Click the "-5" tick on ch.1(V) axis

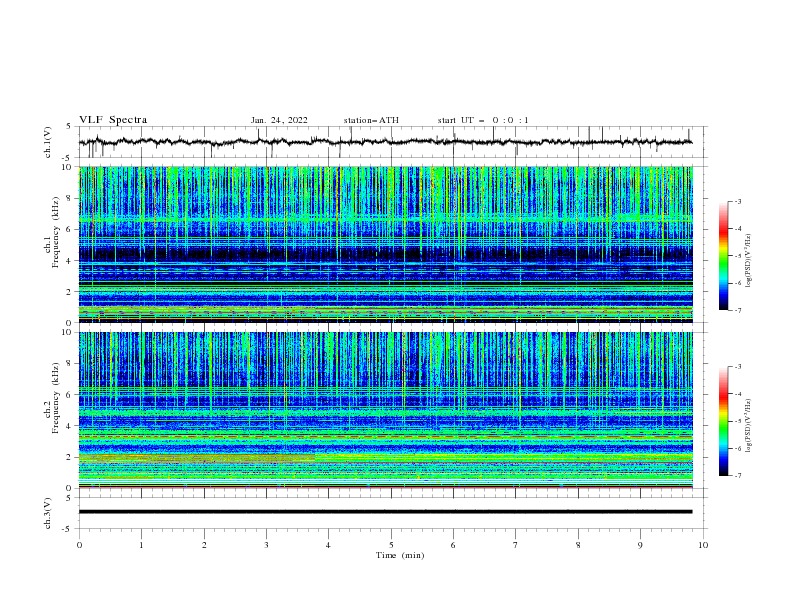click(68, 158)
